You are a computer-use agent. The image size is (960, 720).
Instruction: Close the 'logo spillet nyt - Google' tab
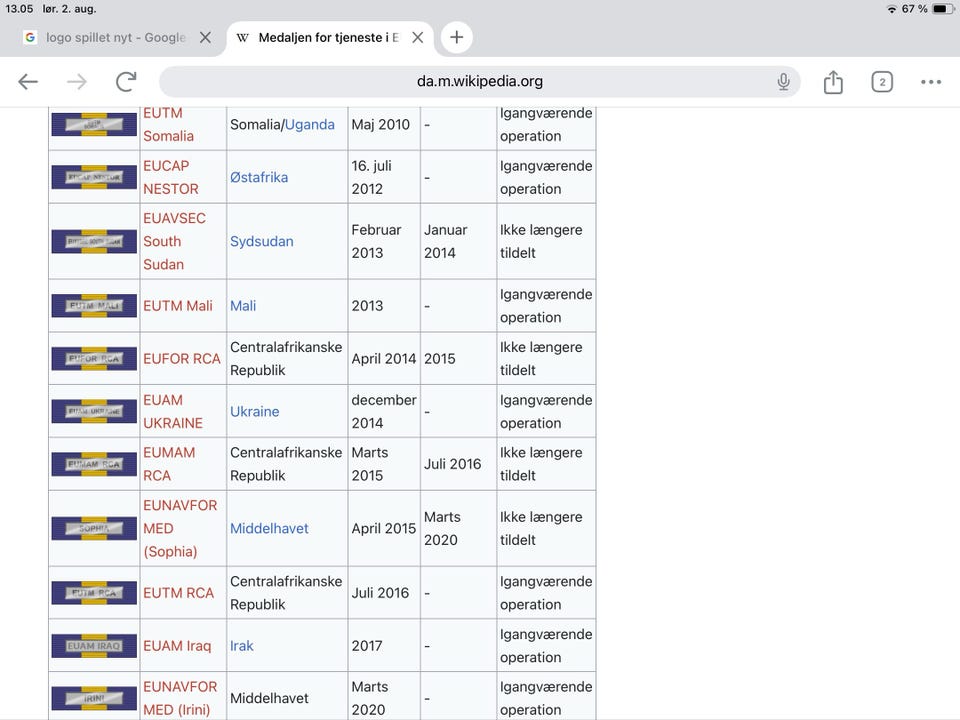coord(205,37)
